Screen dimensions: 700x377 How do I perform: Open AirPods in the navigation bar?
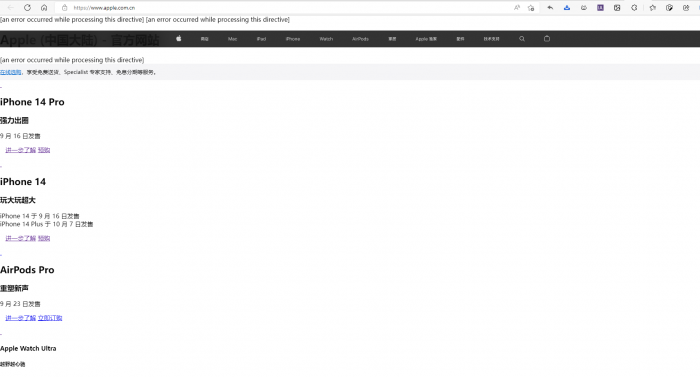pyautogui.click(x=360, y=39)
